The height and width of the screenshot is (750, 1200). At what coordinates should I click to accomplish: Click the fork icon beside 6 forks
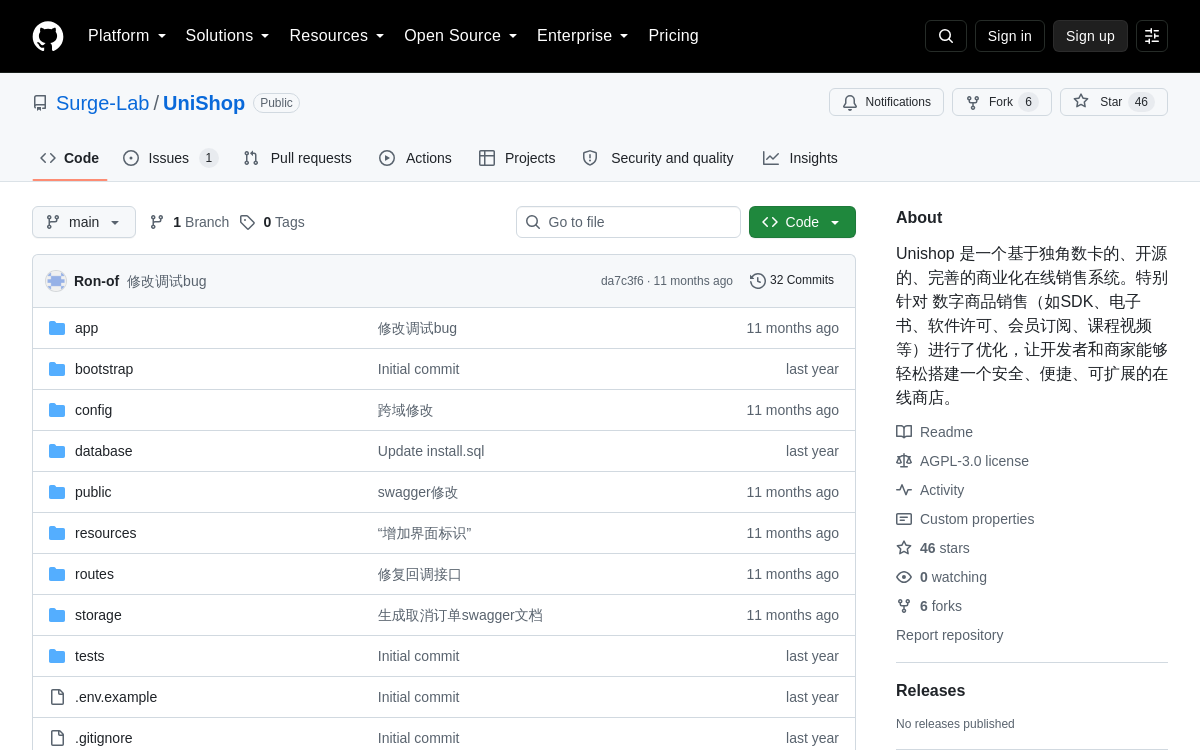[904, 606]
